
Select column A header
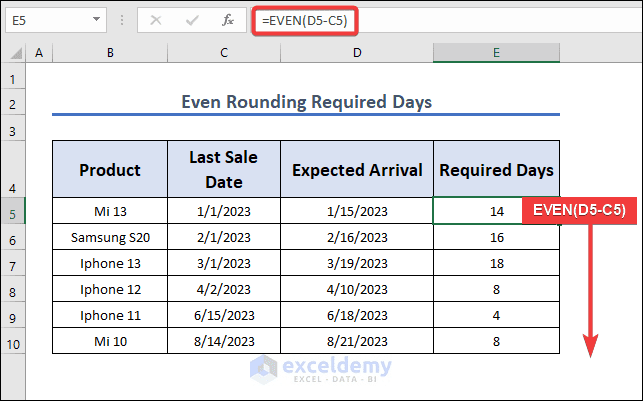pyautogui.click(x=39, y=53)
